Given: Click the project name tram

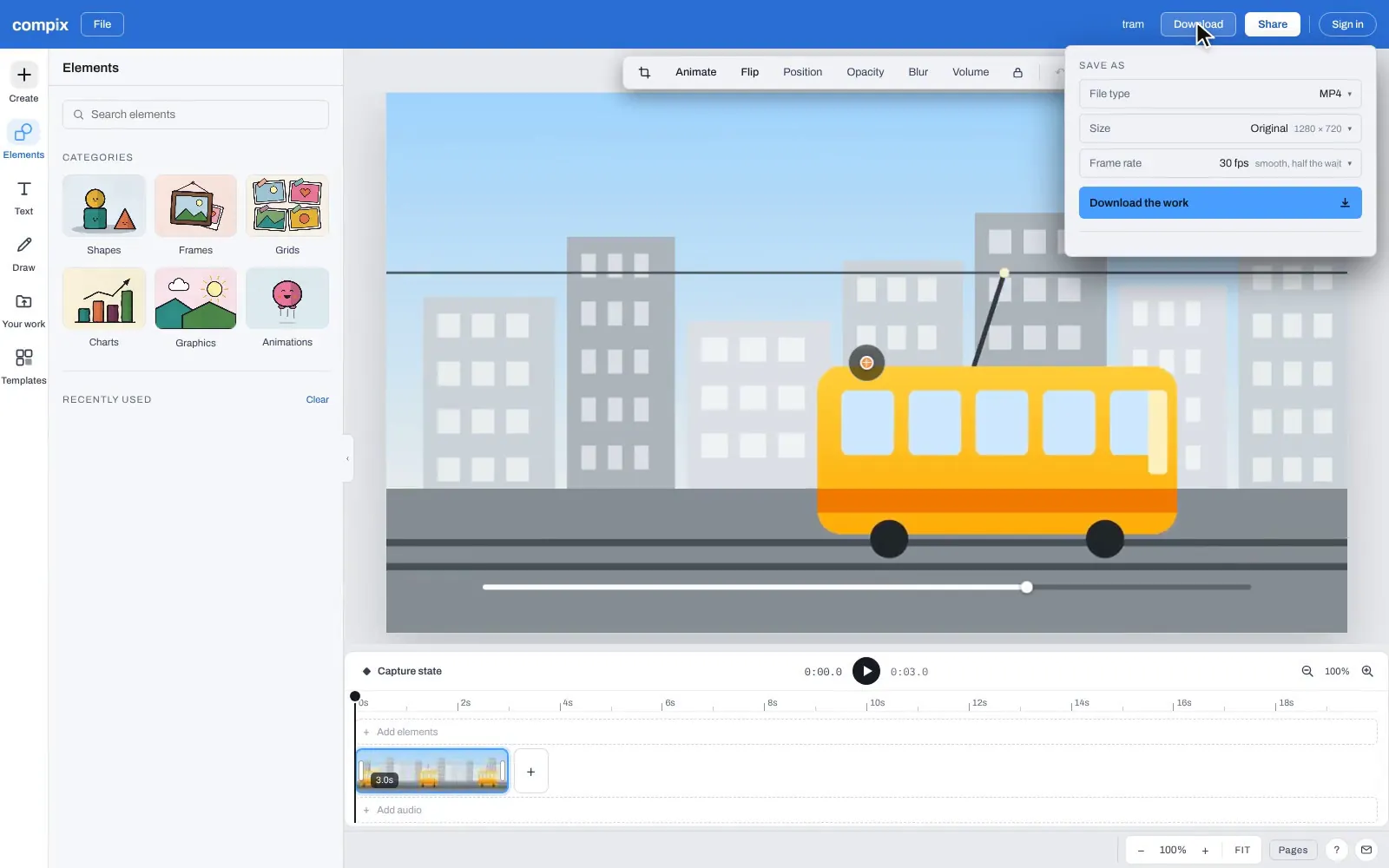Looking at the screenshot, I should 1132,24.
